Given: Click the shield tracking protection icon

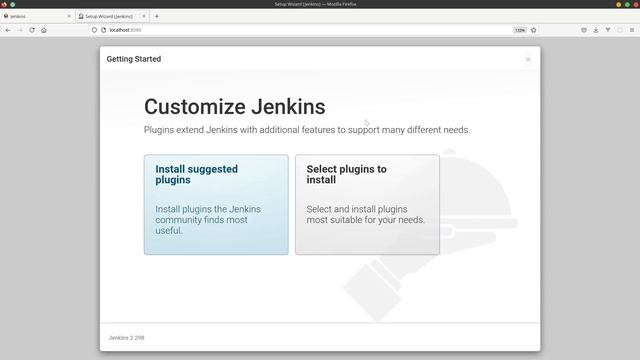Looking at the screenshot, I should coord(94,30).
